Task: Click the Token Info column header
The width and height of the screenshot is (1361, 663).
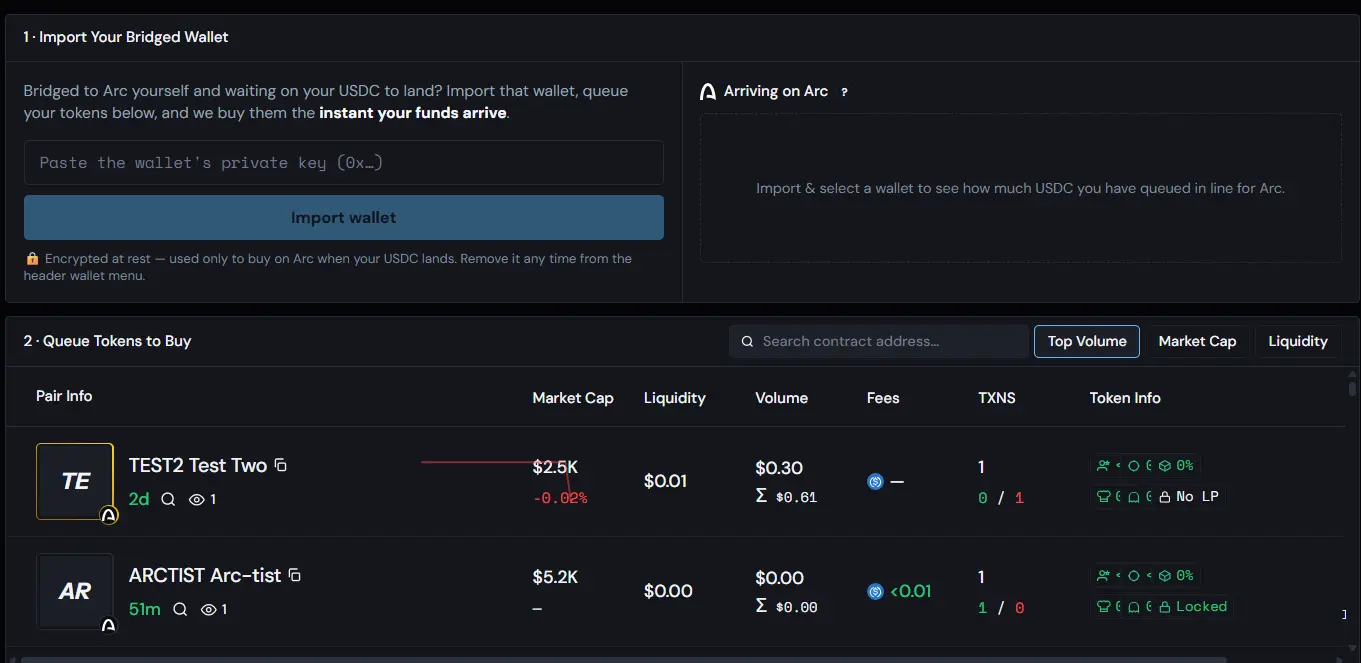Action: (x=1125, y=398)
